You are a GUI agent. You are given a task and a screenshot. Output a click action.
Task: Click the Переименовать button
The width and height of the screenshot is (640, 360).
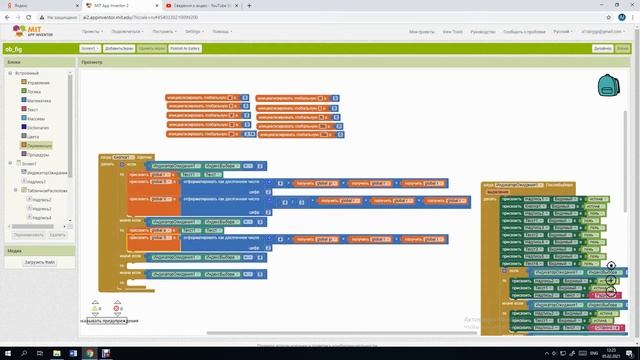[28, 235]
